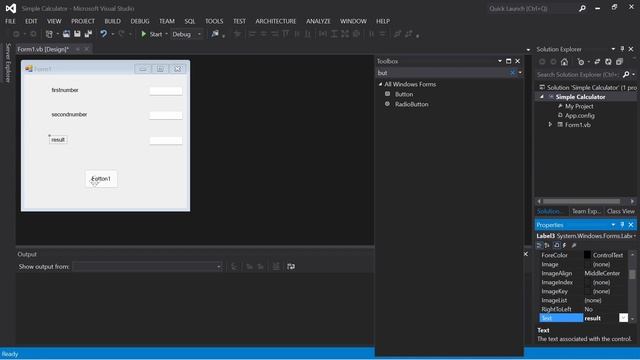
Task: Open Properties window options dropdown arrow
Action: 613,225
